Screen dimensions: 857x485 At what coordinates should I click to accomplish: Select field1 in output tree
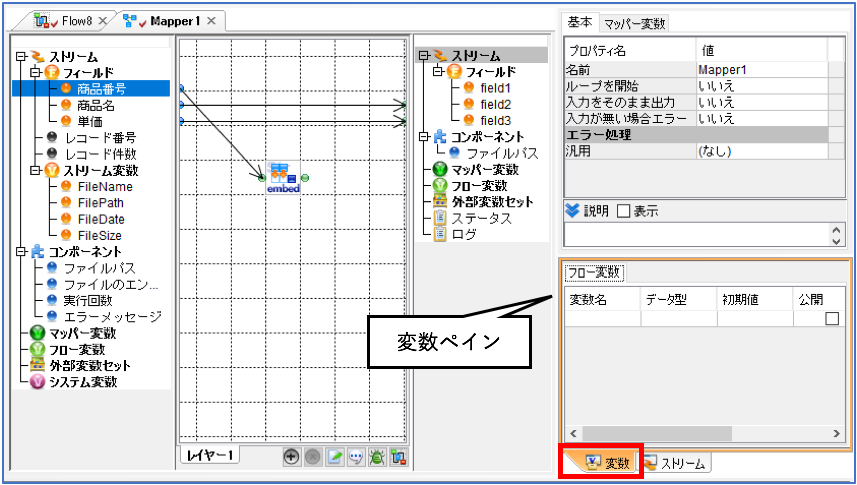click(495, 87)
